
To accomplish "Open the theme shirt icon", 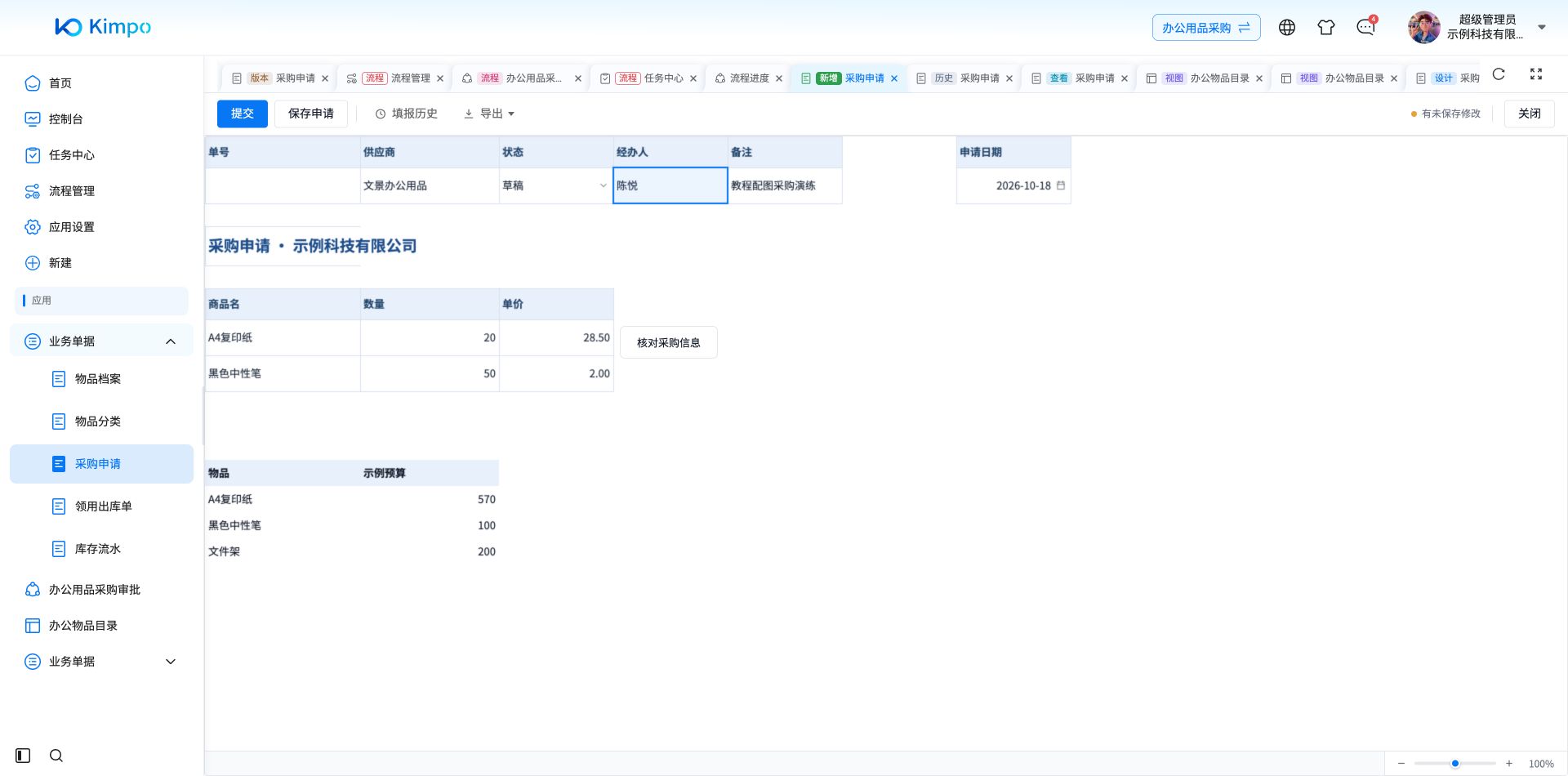I will pyautogui.click(x=1326, y=28).
